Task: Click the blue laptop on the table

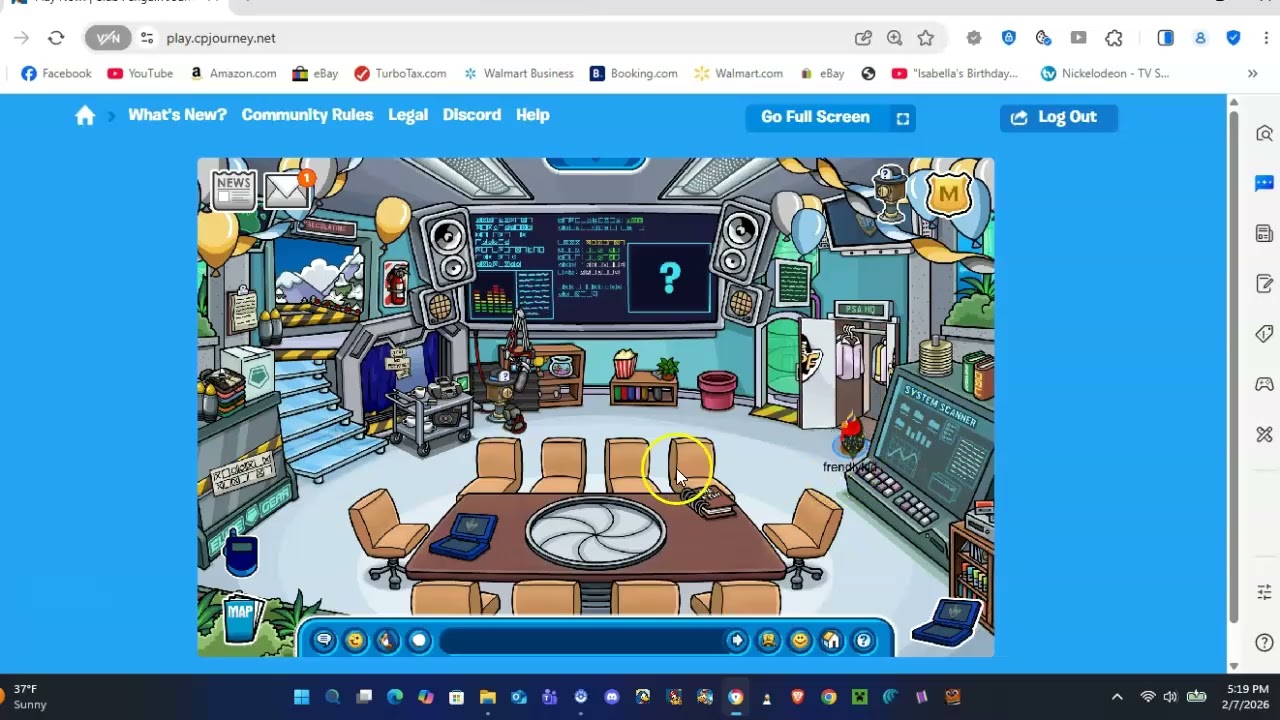Action: pyautogui.click(x=465, y=535)
